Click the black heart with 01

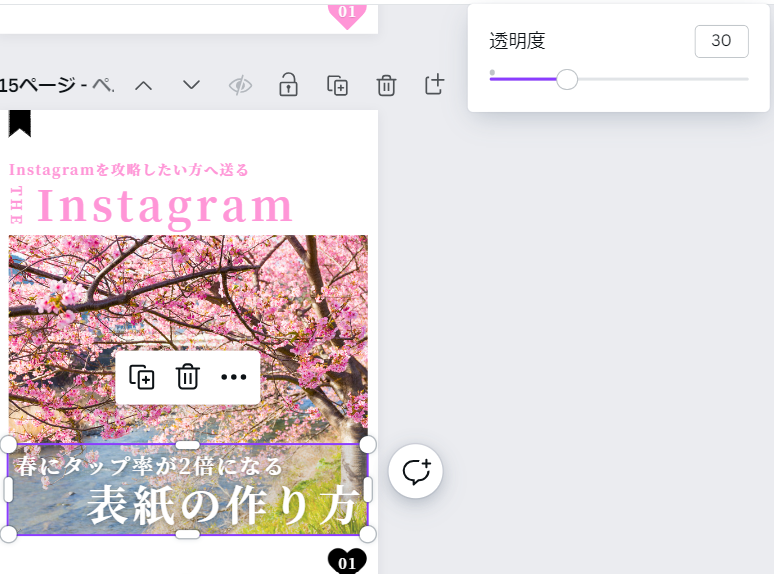tap(347, 561)
